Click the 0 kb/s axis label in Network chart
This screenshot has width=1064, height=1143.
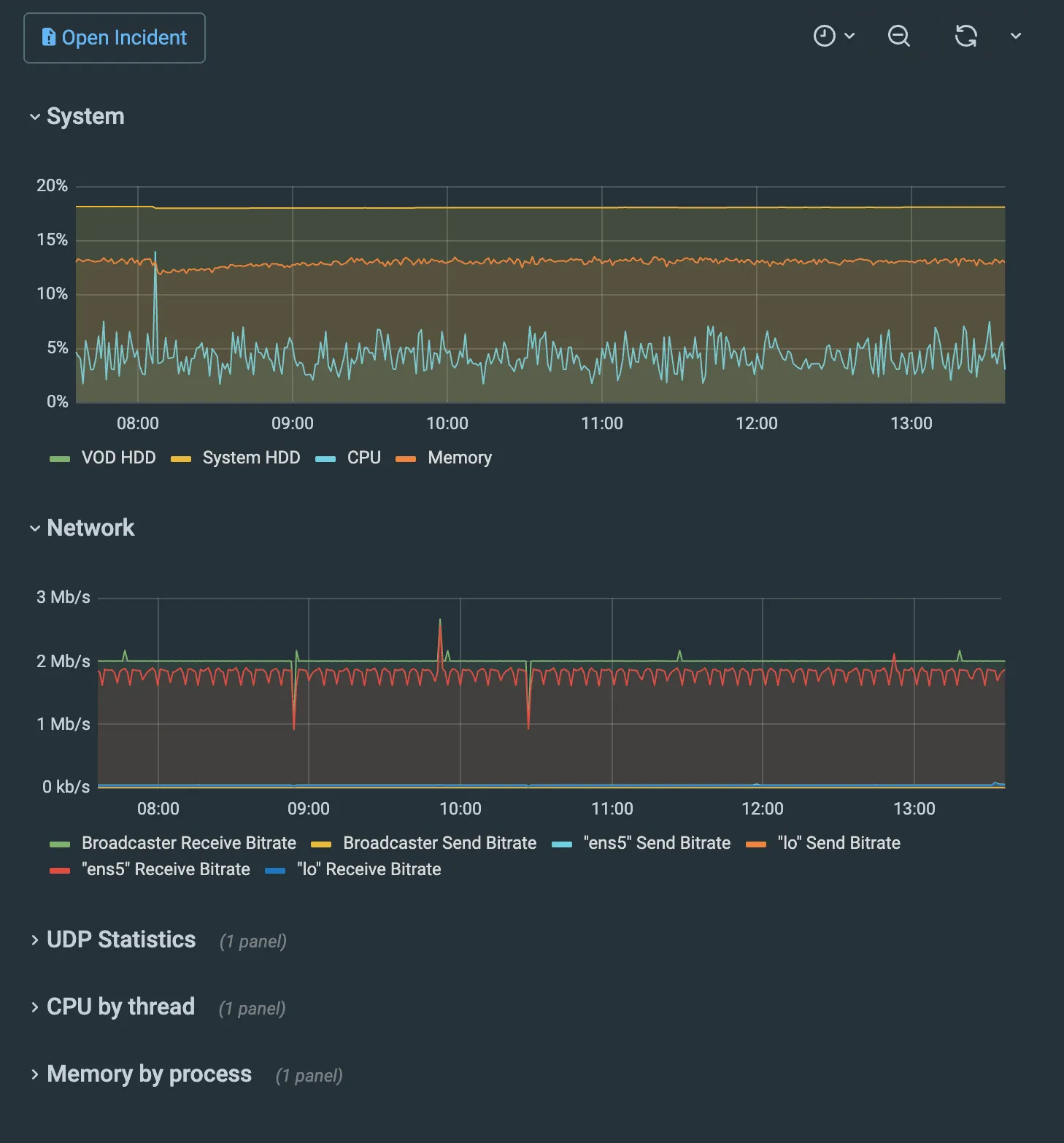(x=66, y=787)
